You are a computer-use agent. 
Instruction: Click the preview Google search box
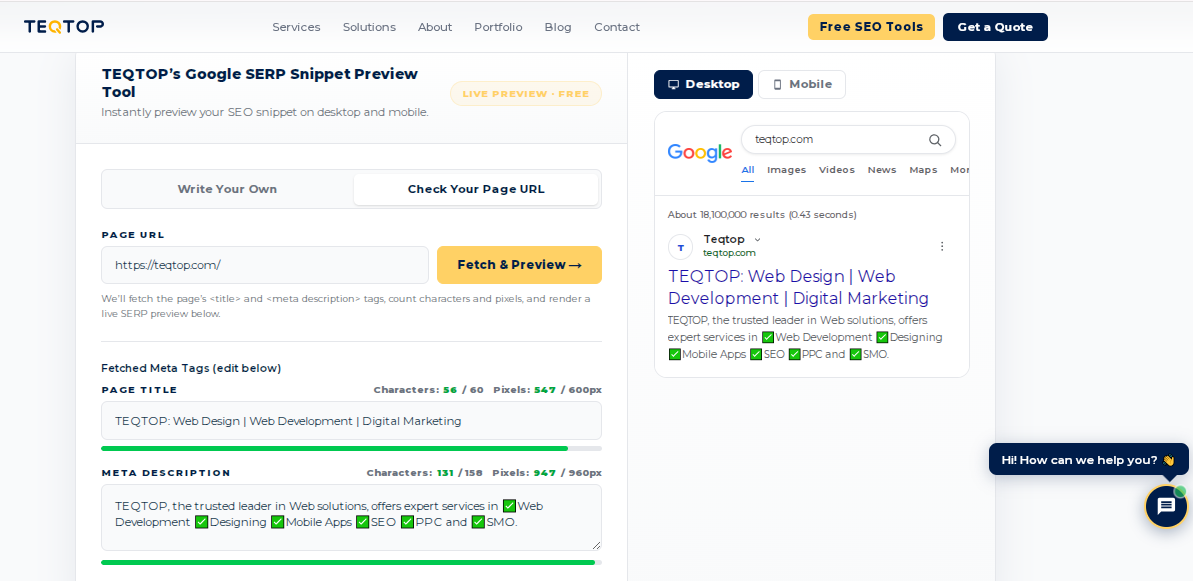point(848,140)
